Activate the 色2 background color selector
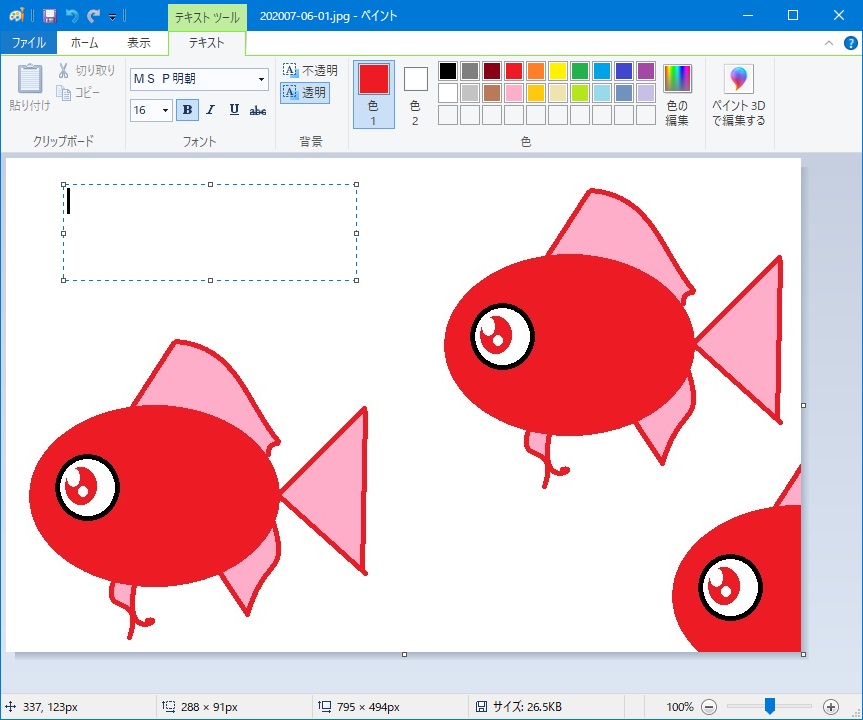The image size is (863, 720). 415,92
